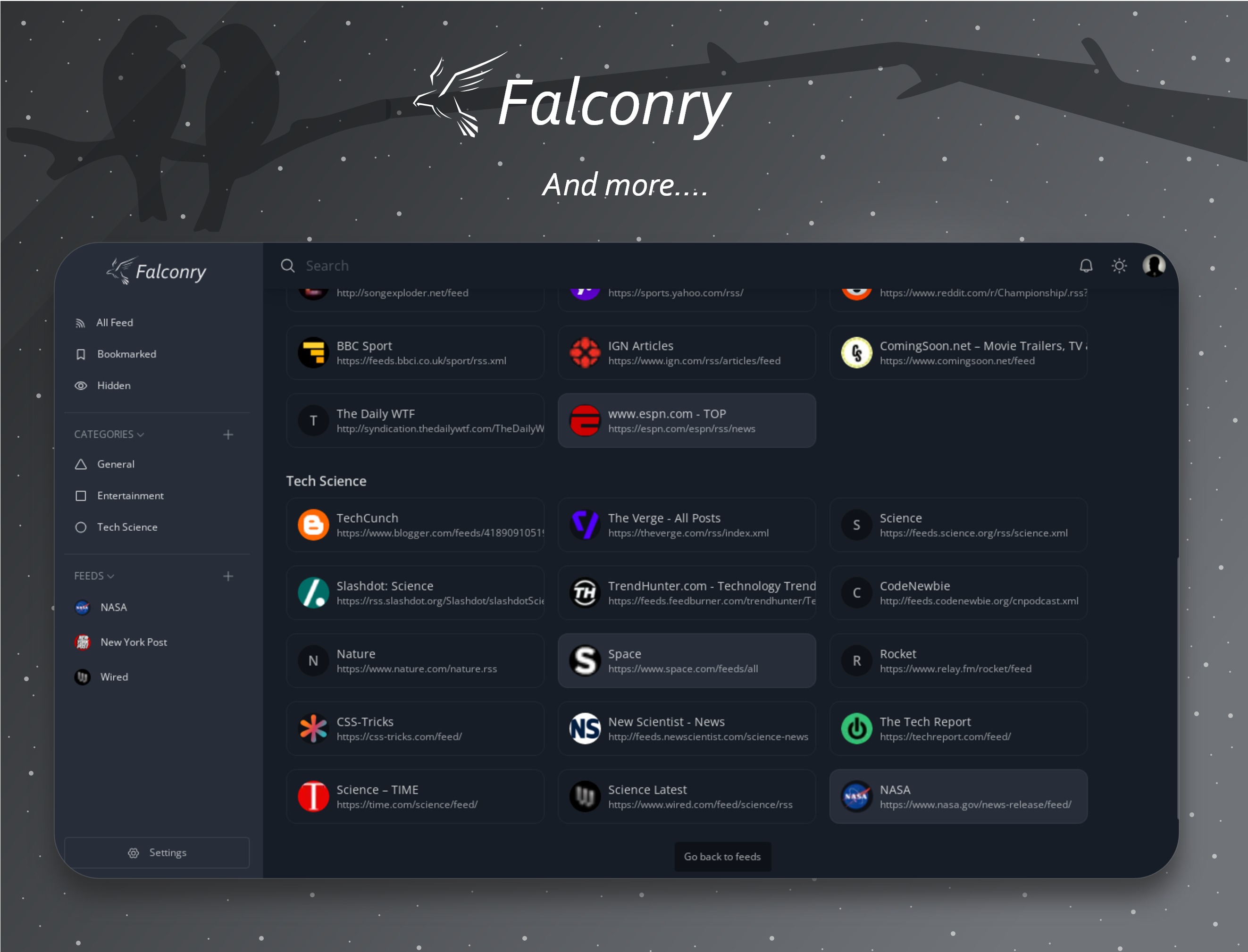
Task: Click the Go back to feeds button
Action: pyautogui.click(x=723, y=857)
